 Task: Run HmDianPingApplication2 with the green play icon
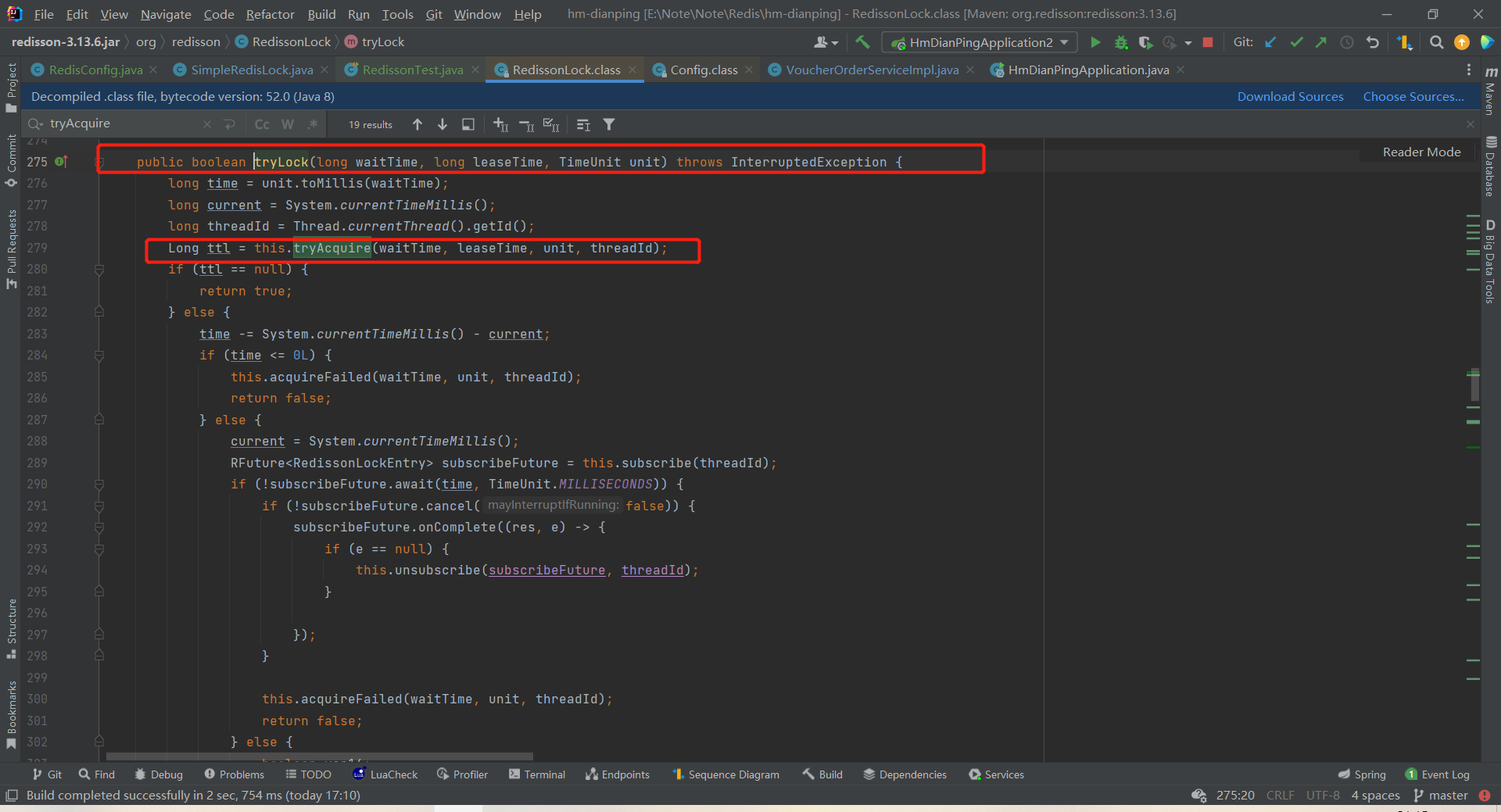click(1095, 42)
